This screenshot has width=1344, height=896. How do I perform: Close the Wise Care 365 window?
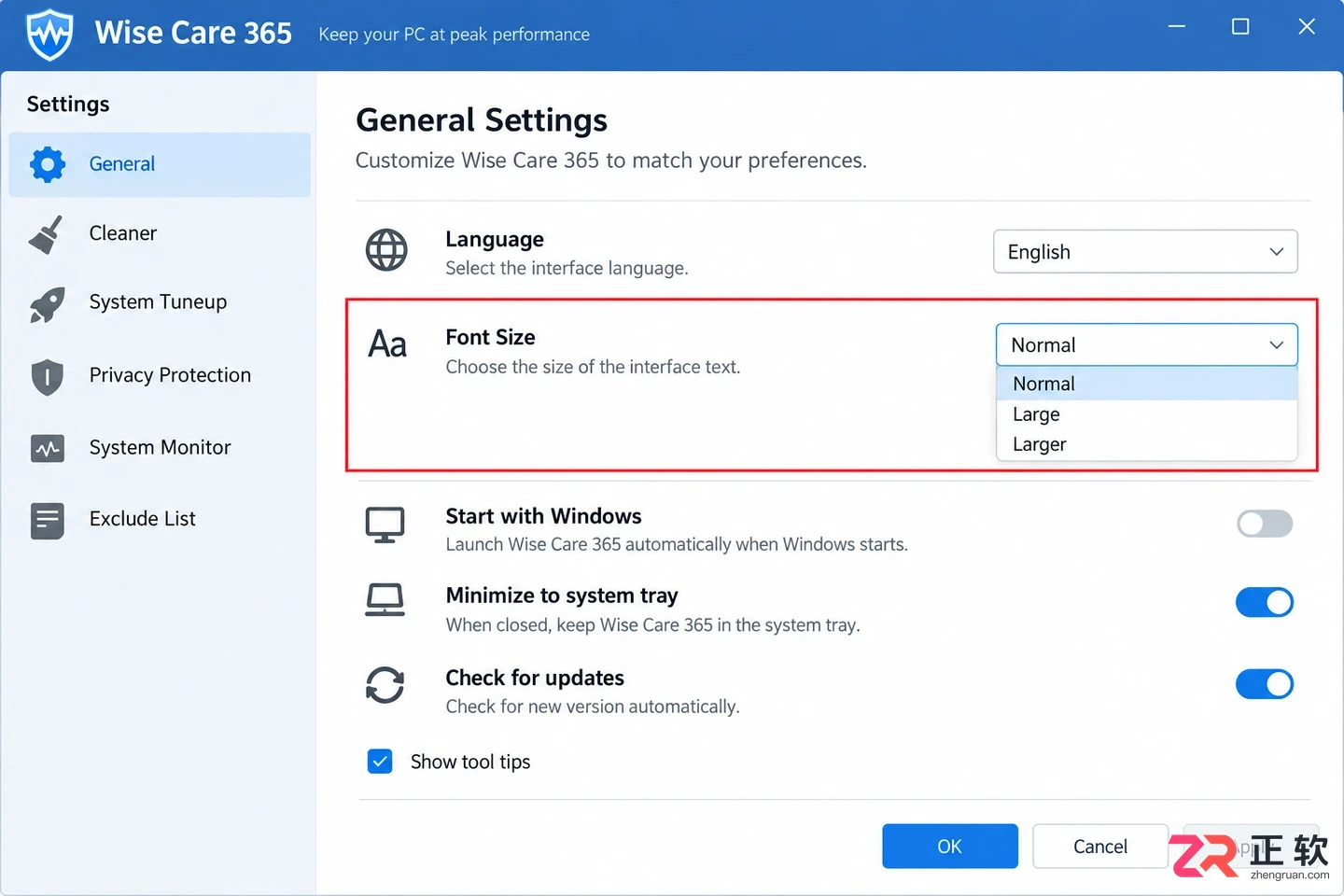(1307, 26)
